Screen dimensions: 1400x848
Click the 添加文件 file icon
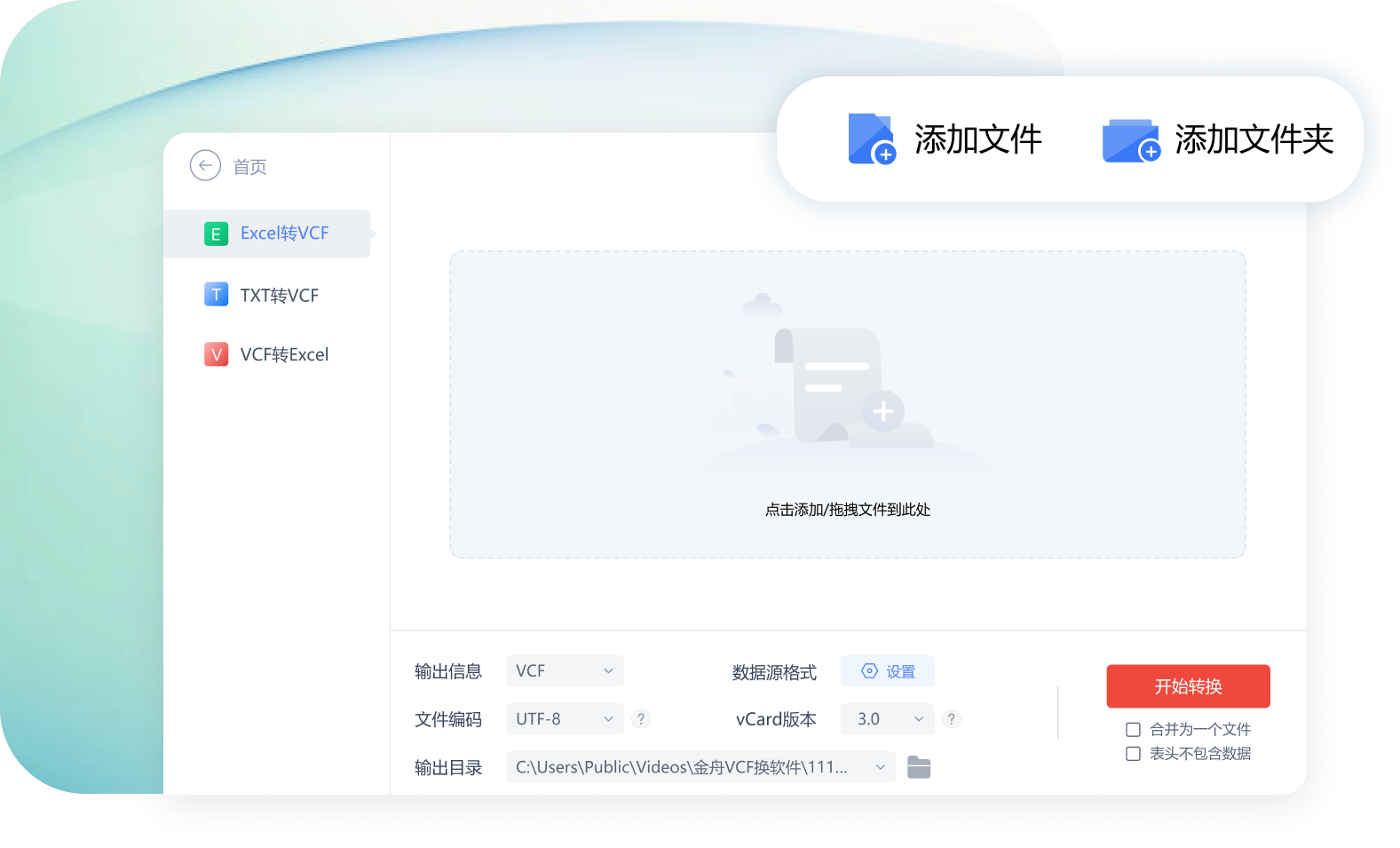coord(871,139)
